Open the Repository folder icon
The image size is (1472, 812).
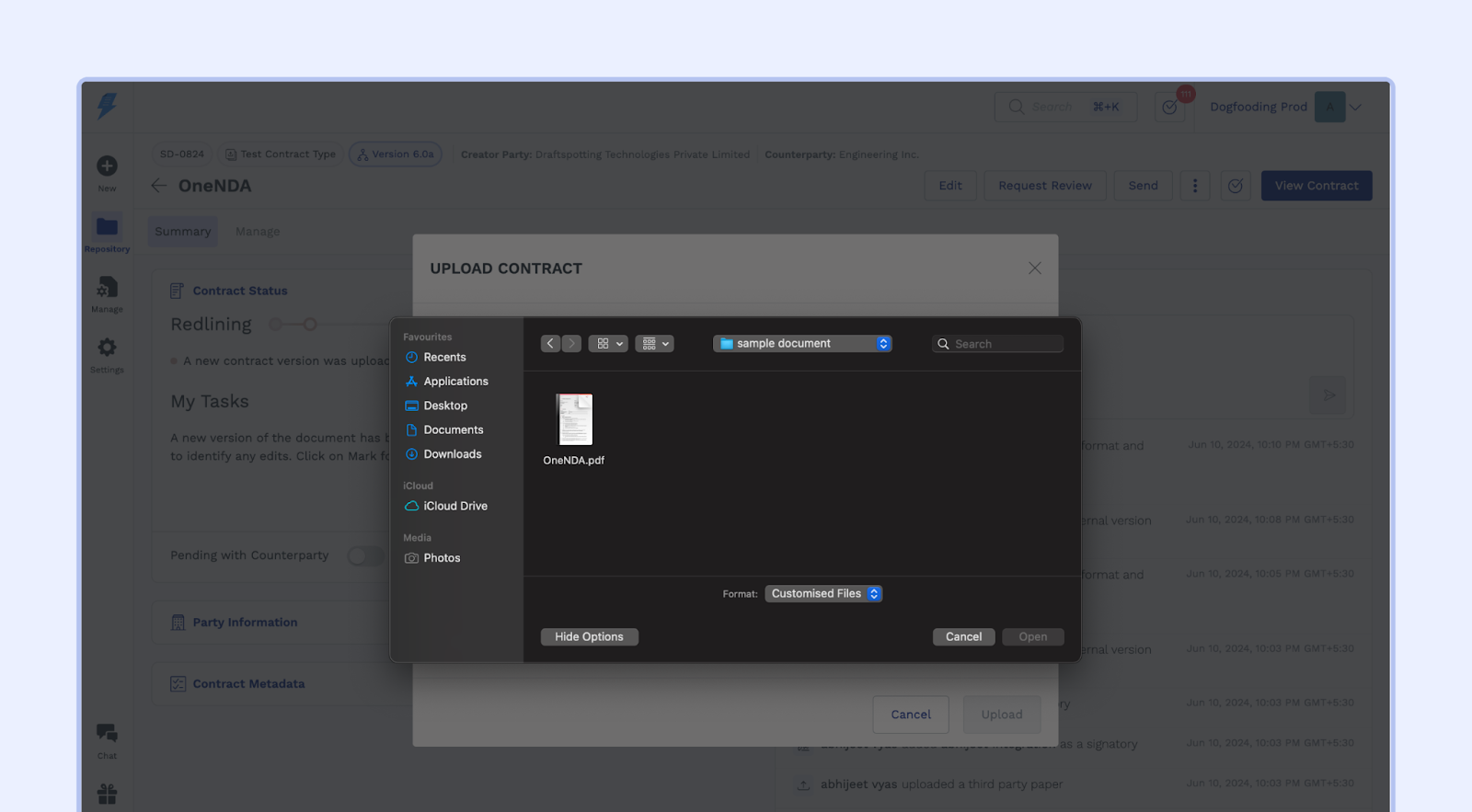coord(107,227)
